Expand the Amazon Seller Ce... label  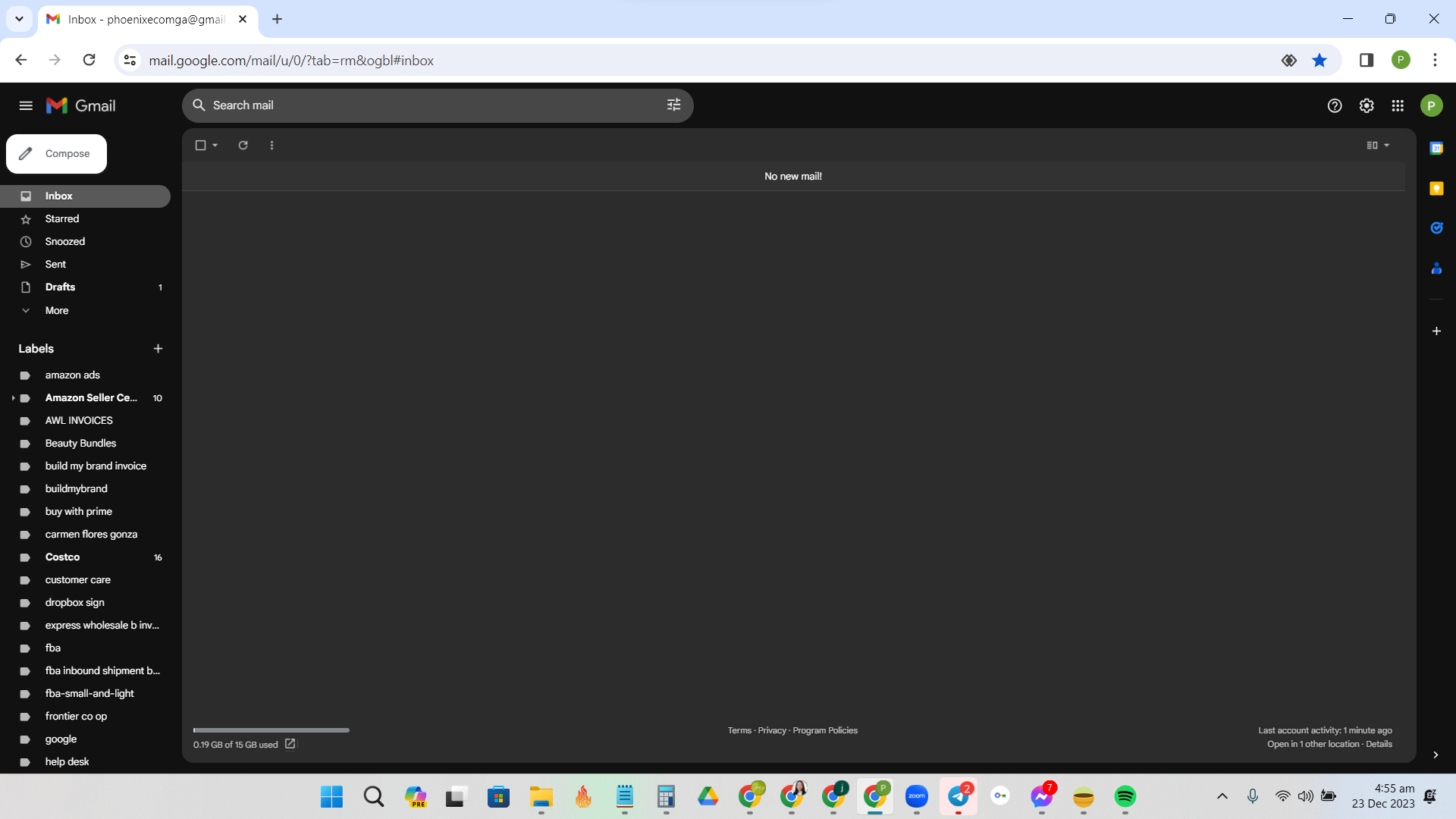(13, 398)
